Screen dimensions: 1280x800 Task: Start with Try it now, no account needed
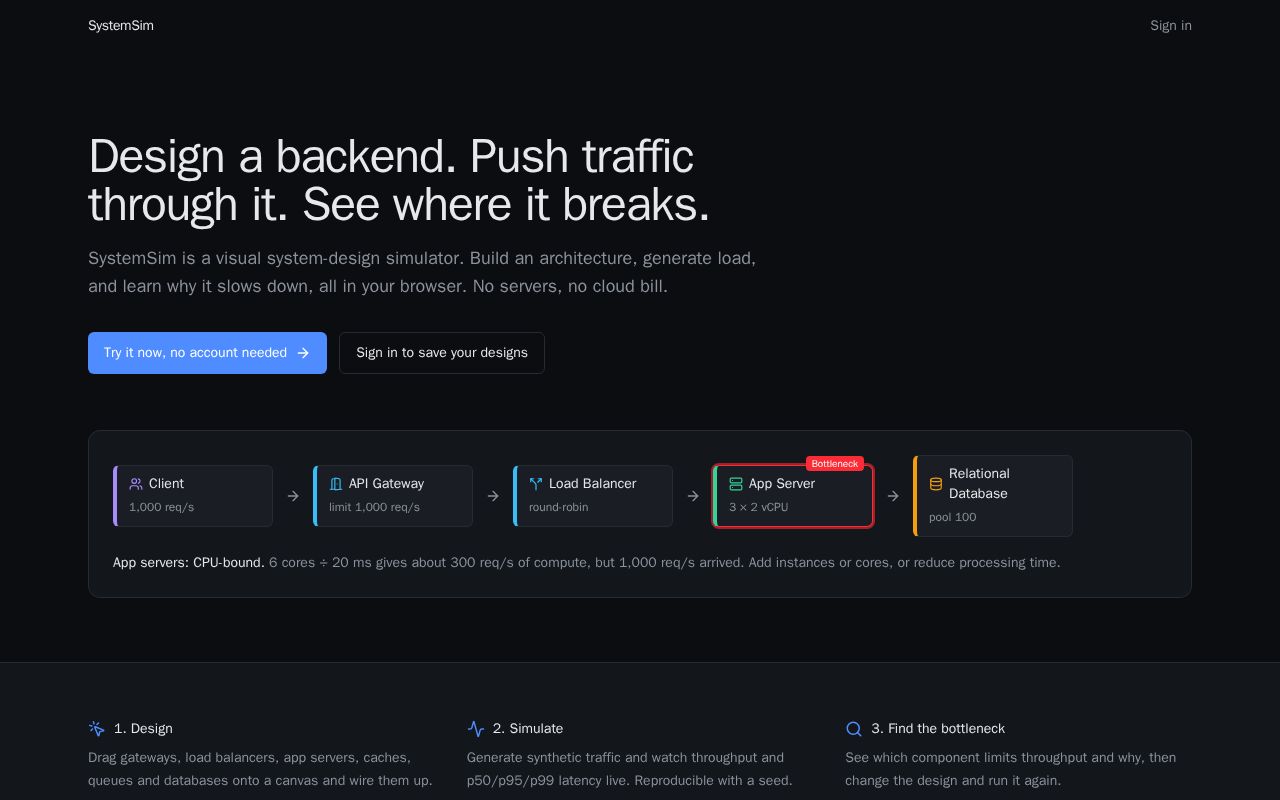pos(207,353)
